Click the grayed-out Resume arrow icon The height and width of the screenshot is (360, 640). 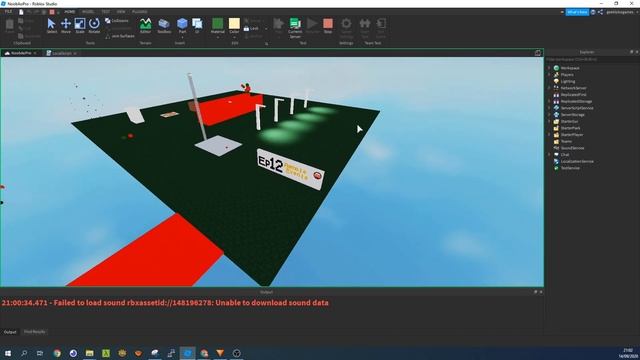[312, 23]
